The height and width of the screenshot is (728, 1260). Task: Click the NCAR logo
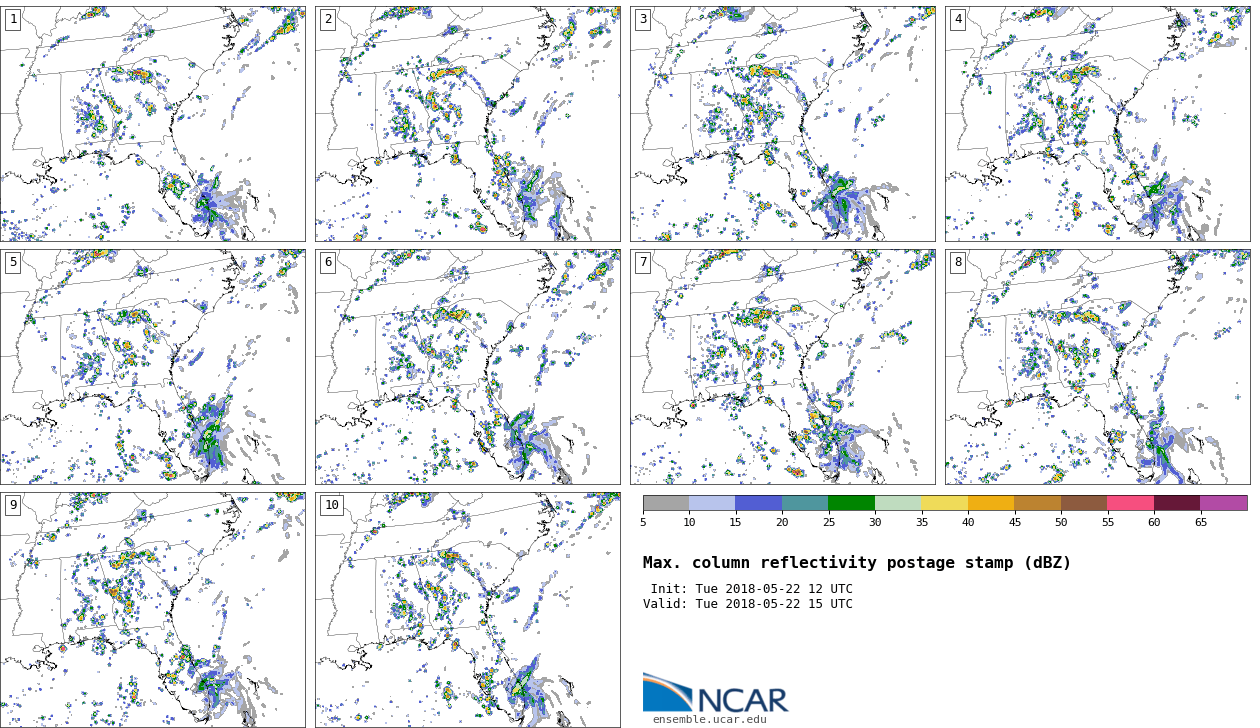point(715,693)
